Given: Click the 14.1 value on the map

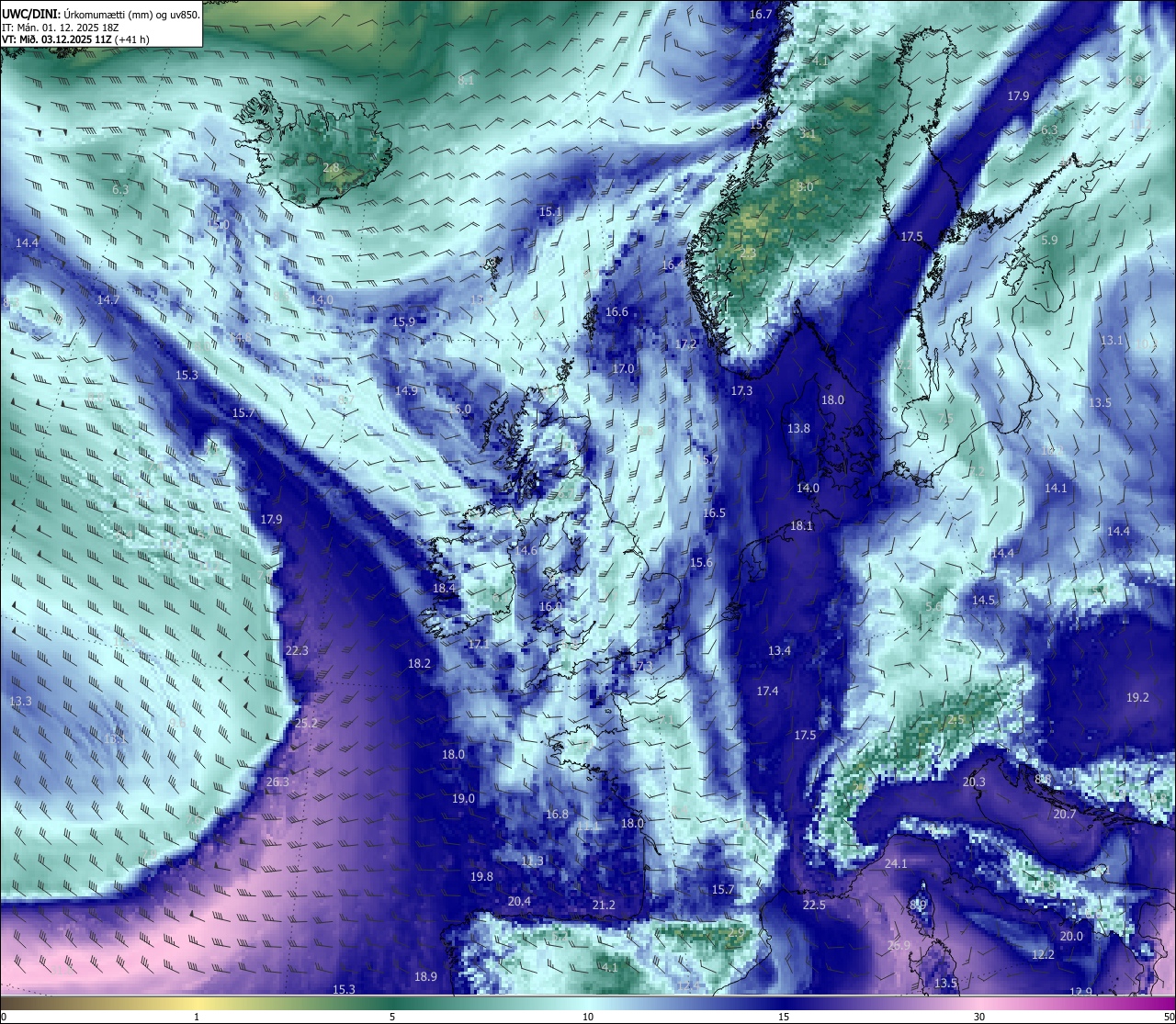Looking at the screenshot, I should (1057, 489).
